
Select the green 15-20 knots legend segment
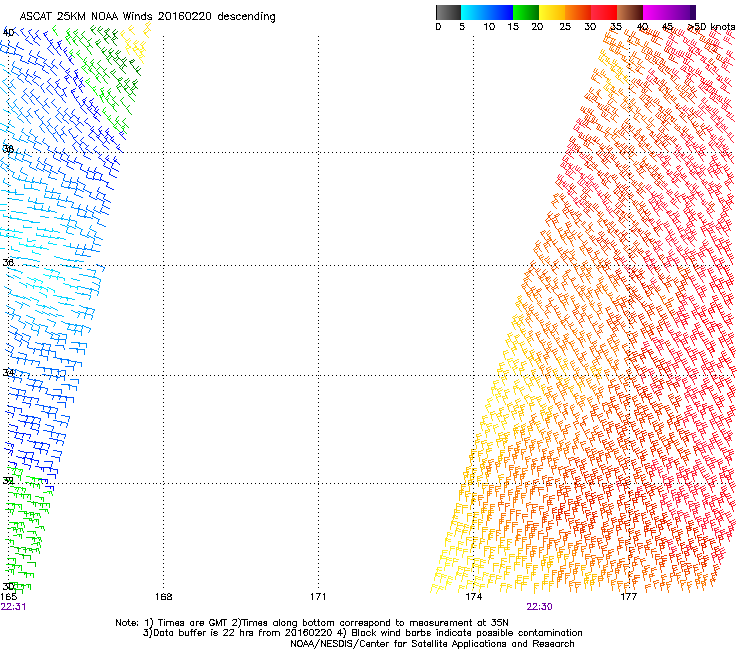tap(526, 12)
